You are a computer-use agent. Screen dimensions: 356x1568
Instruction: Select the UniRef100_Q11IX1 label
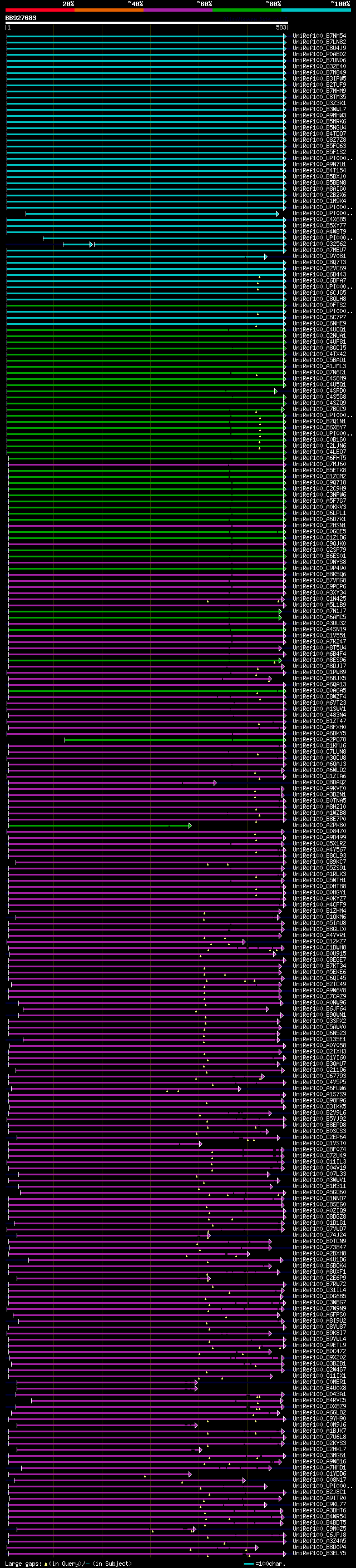pos(319,1376)
